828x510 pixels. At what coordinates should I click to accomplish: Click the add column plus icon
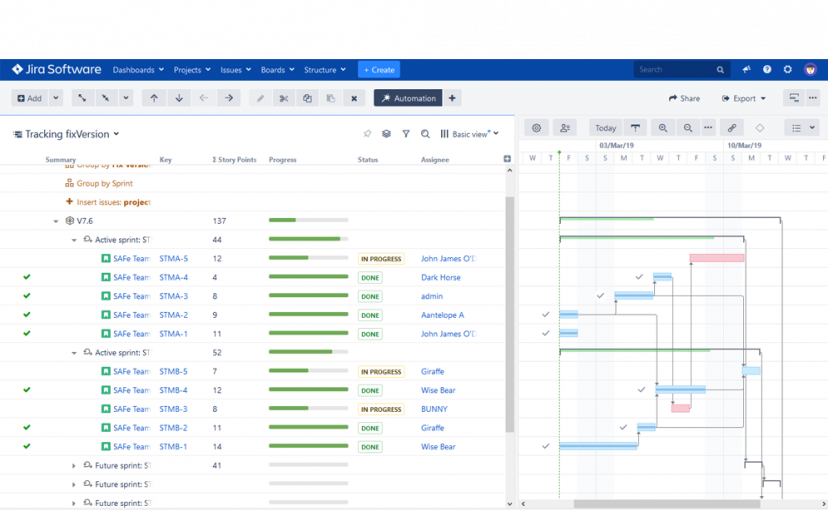pyautogui.click(x=507, y=159)
